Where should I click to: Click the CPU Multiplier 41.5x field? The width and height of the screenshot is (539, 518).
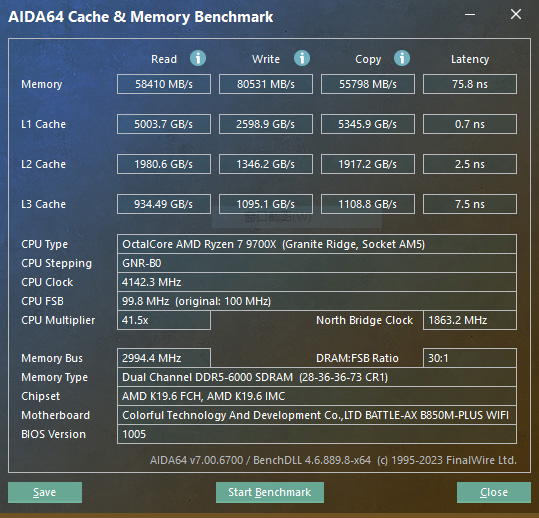point(164,320)
